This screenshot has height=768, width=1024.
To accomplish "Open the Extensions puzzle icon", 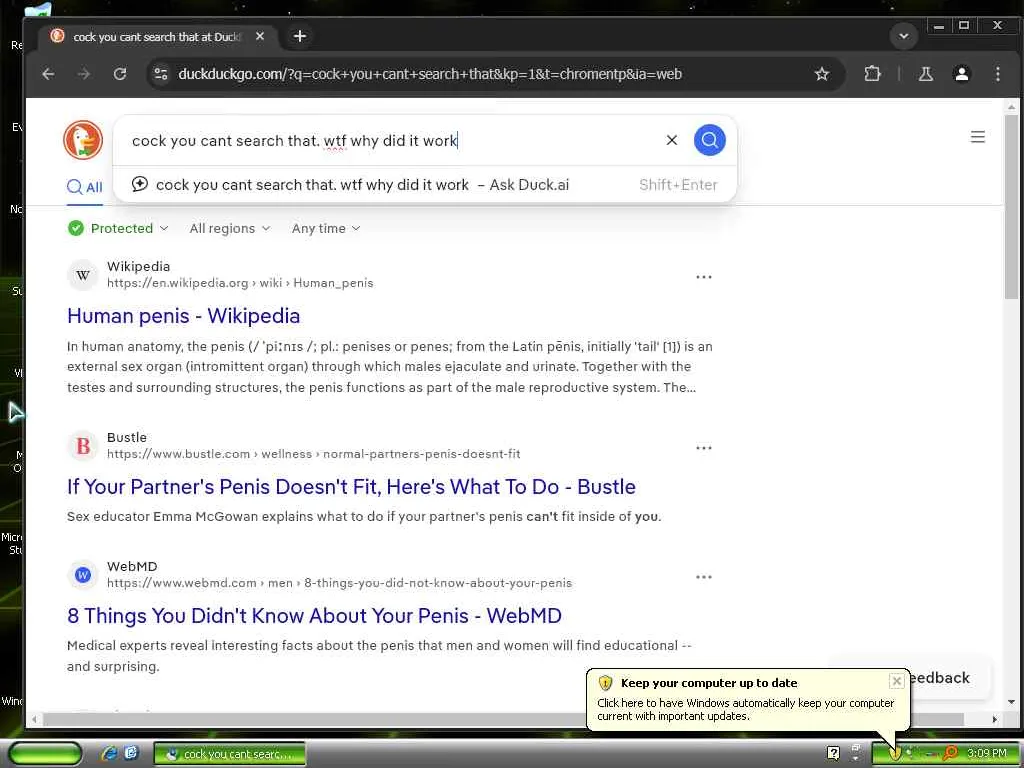I will click(x=872, y=74).
